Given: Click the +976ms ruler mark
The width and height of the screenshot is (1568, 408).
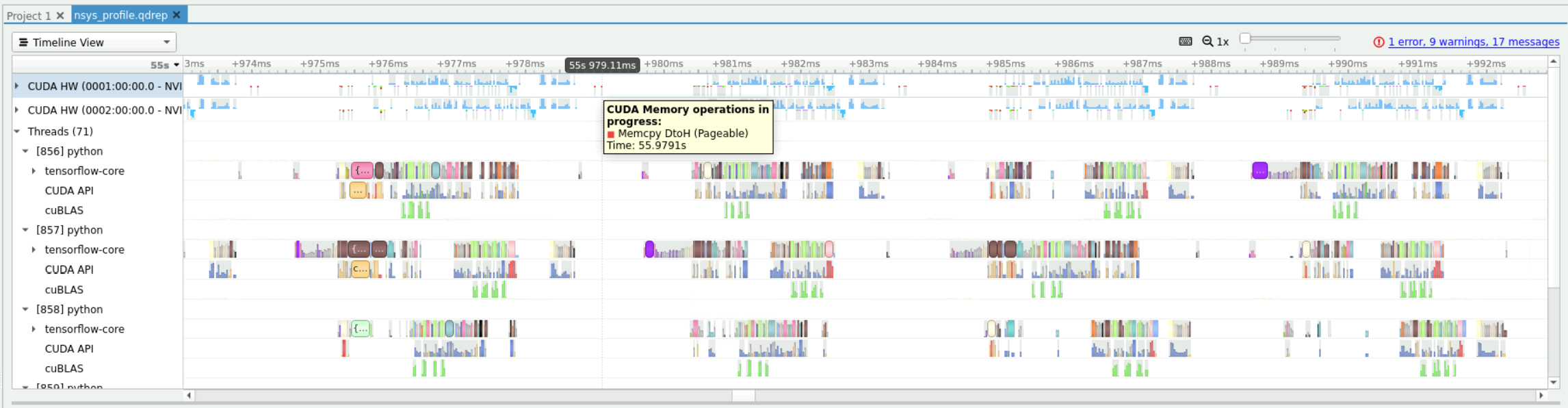Looking at the screenshot, I should 388,64.
